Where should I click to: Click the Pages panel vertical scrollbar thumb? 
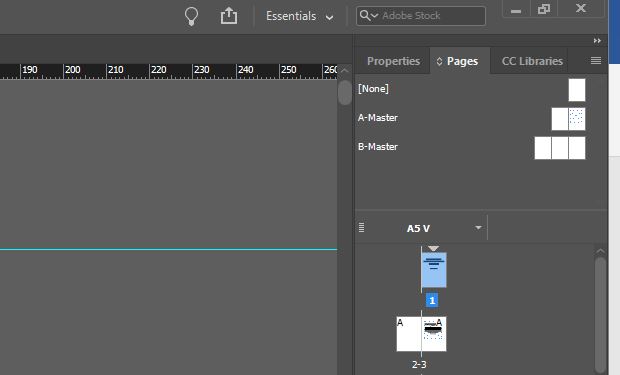(600, 314)
